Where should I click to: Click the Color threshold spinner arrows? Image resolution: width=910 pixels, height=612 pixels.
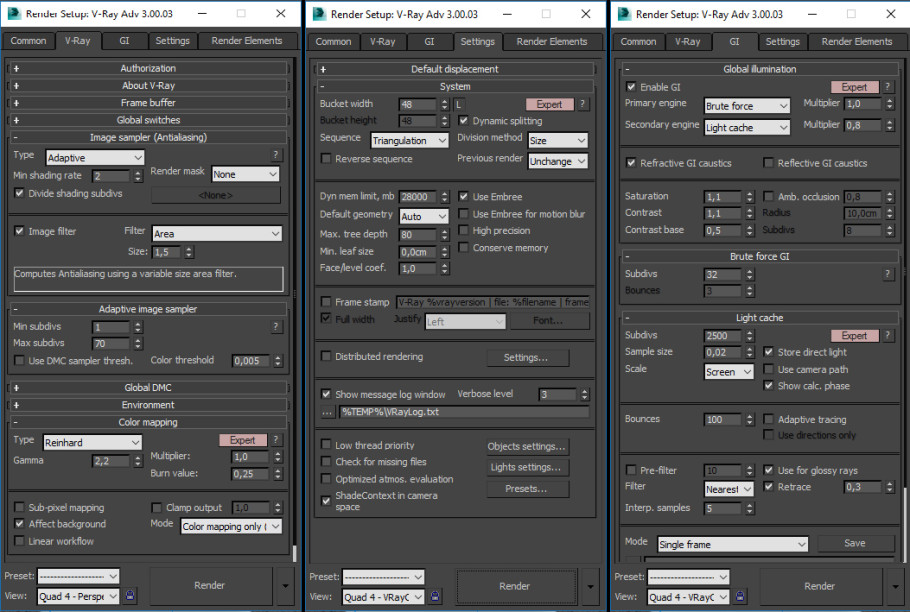click(277, 361)
